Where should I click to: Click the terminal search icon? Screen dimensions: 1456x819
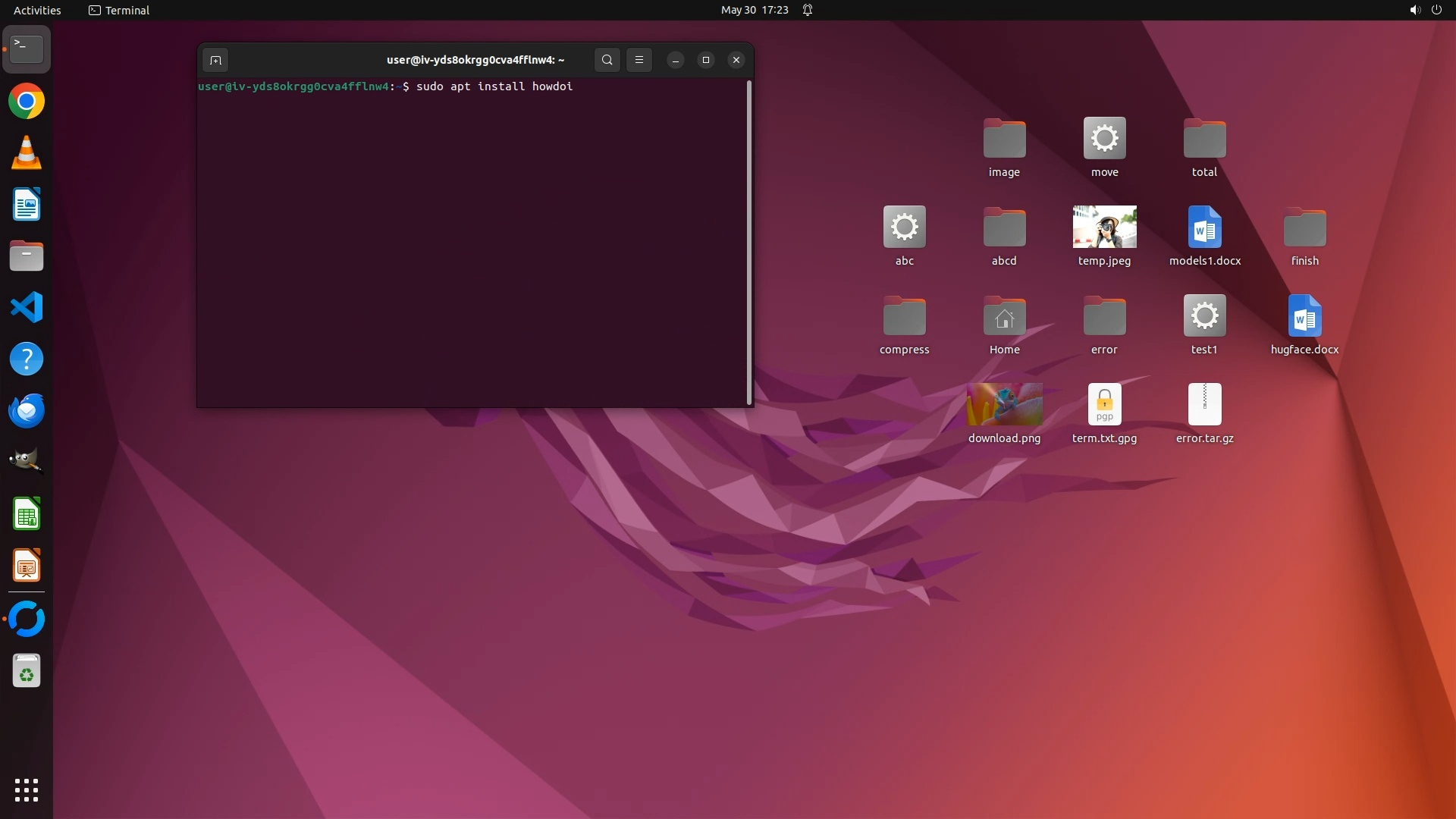tap(607, 60)
